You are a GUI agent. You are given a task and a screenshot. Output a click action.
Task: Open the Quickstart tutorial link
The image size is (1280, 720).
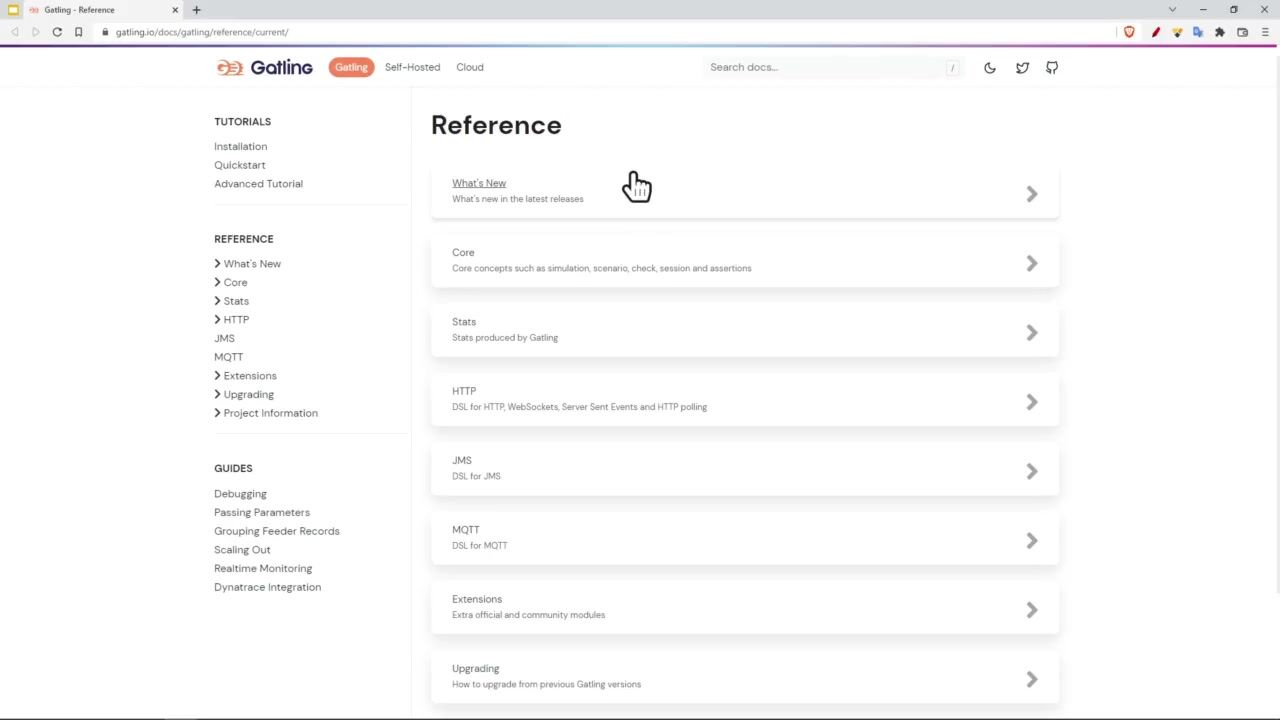click(240, 165)
